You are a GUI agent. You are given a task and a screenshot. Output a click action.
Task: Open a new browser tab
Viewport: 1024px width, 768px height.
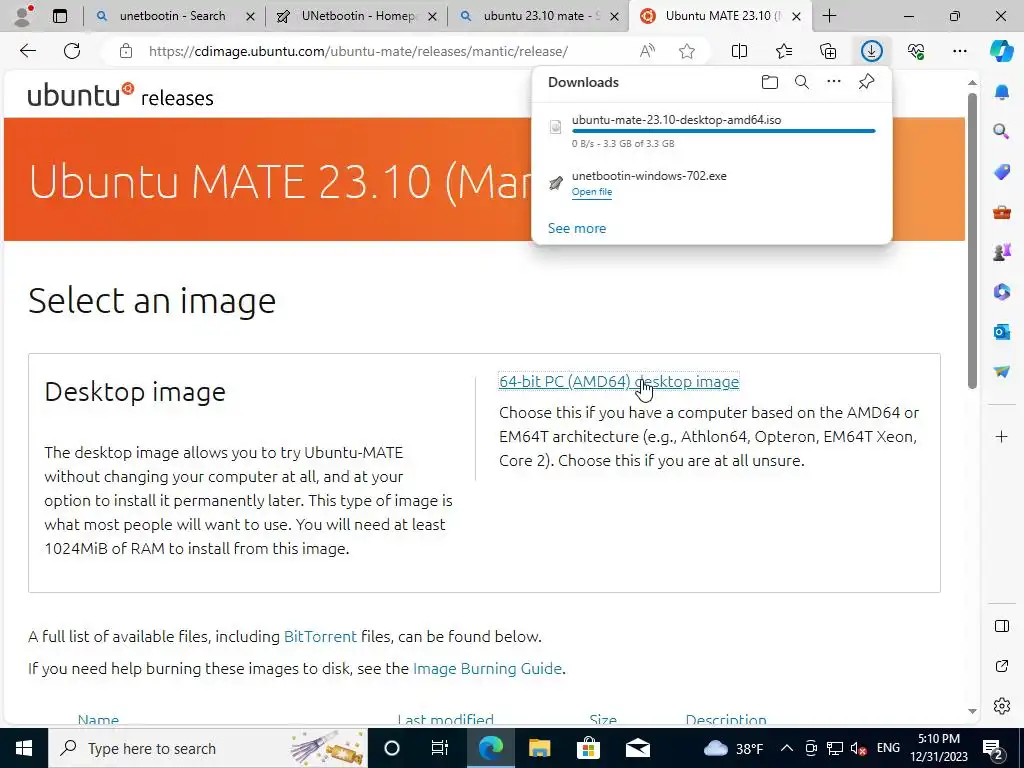(829, 16)
